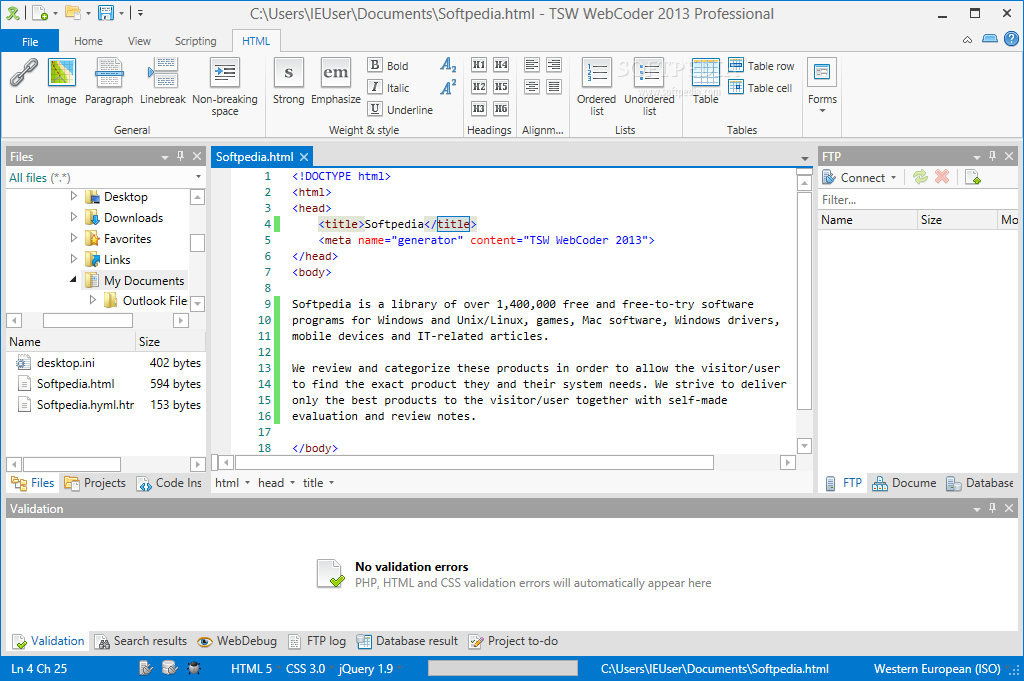Insert a Link from the ribbon
The width and height of the screenshot is (1024, 681).
point(24,81)
